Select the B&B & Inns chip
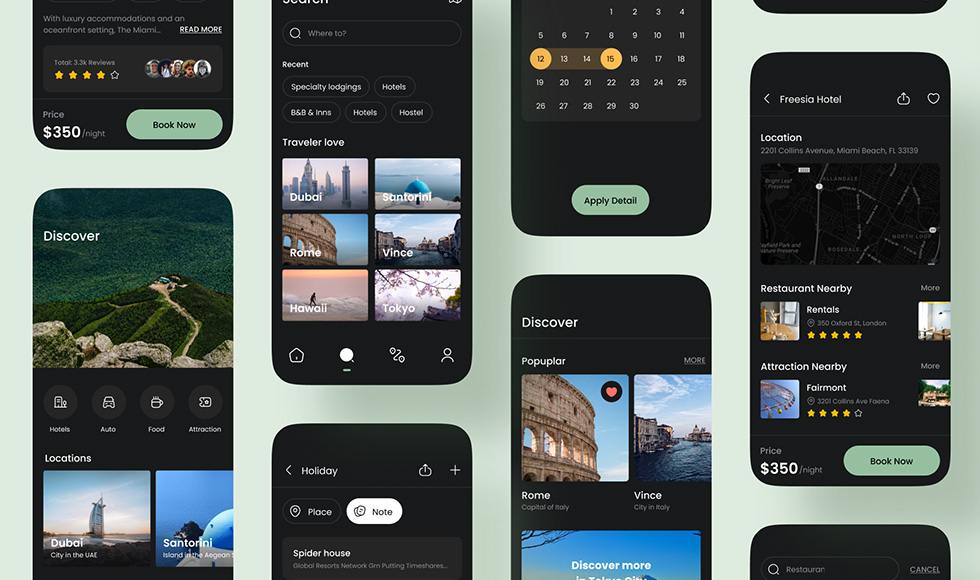Screen dimensions: 980x580 [311, 112]
